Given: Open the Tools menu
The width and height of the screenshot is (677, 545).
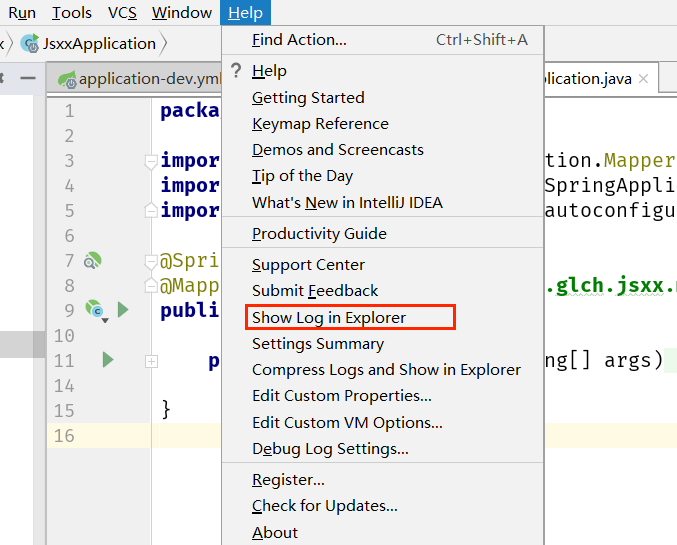Looking at the screenshot, I should pos(72,13).
